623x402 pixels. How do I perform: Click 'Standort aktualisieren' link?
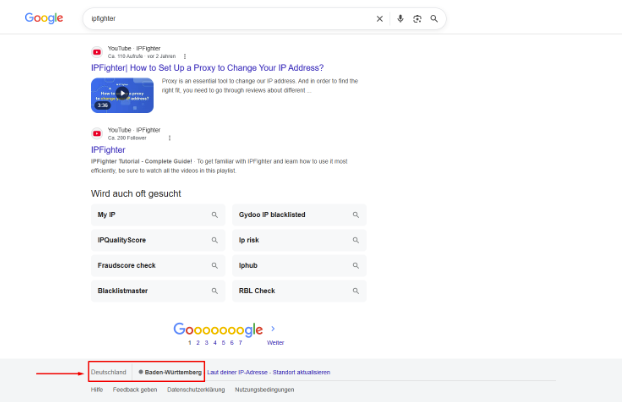[301, 372]
